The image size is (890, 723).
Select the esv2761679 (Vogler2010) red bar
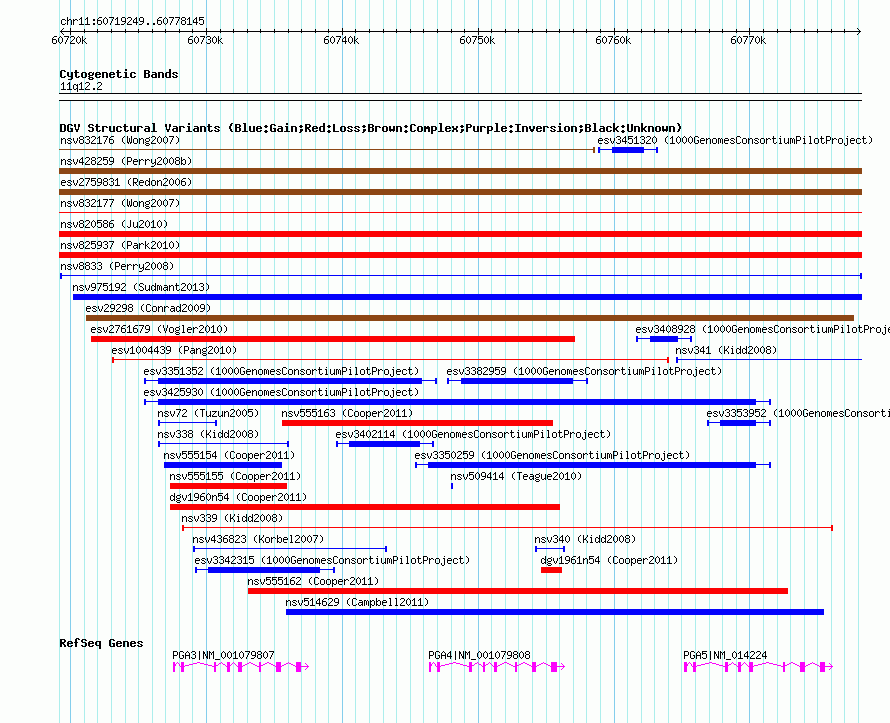coord(333,339)
